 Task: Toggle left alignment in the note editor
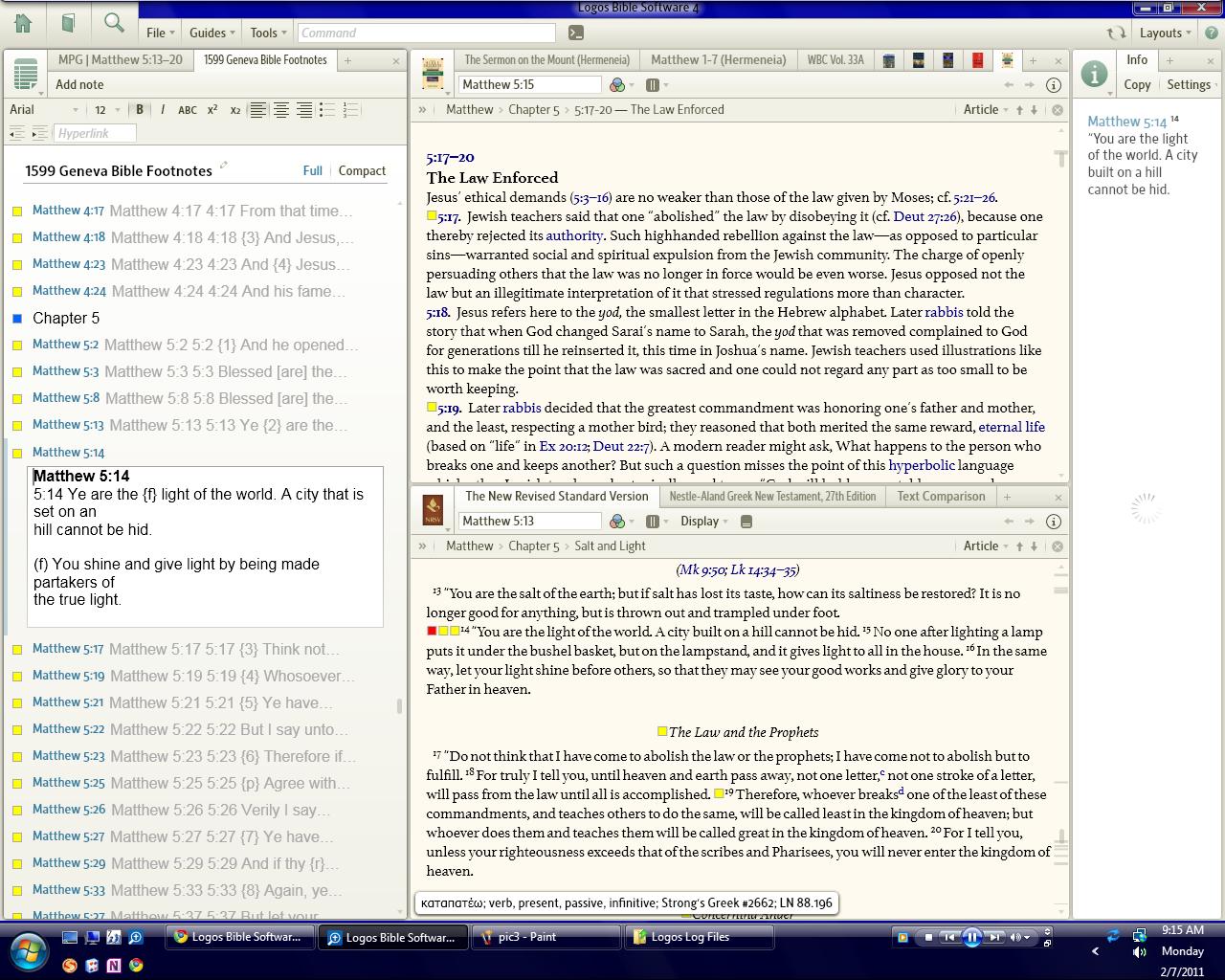click(x=258, y=110)
